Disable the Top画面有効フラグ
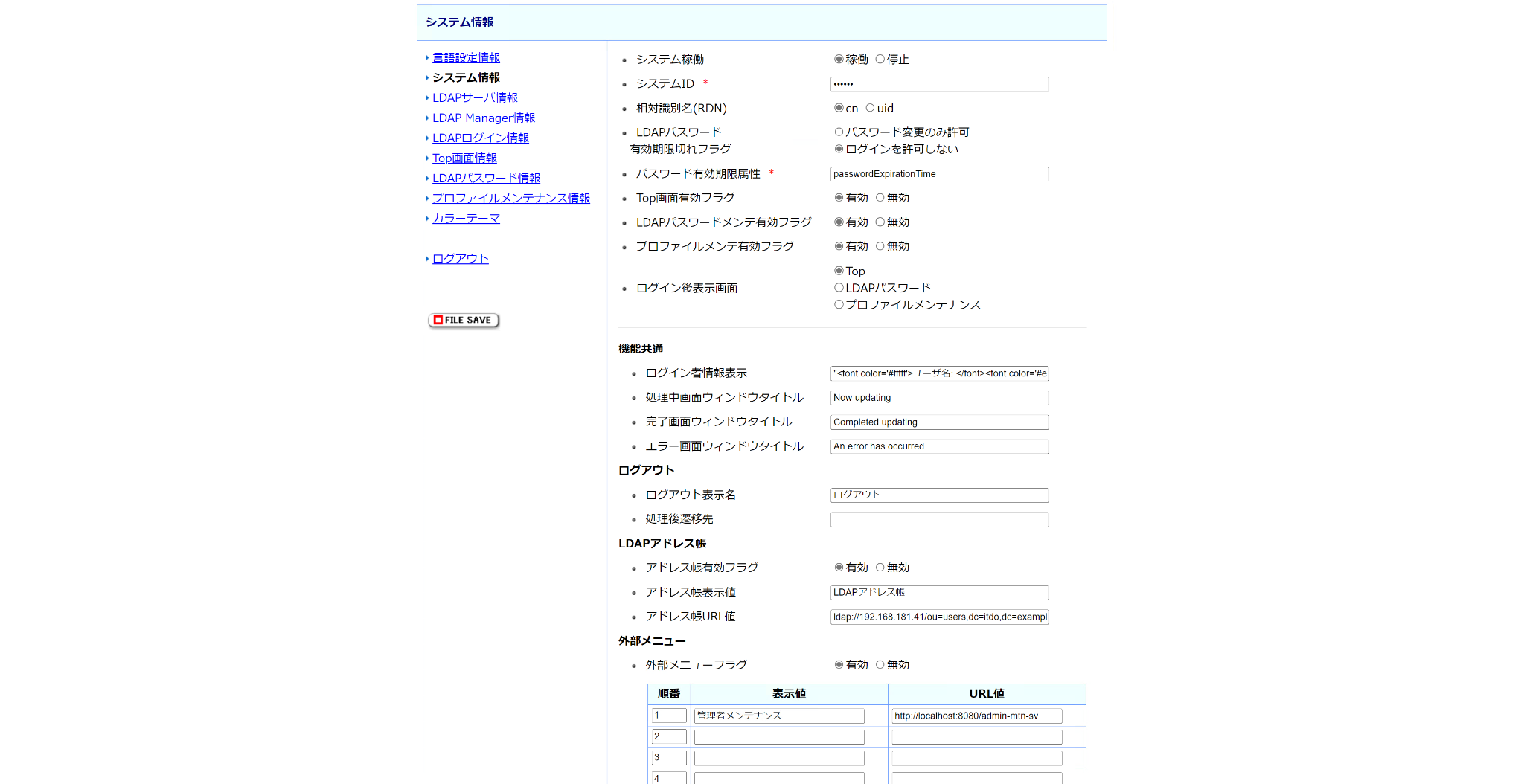The image size is (1524, 784). click(880, 197)
